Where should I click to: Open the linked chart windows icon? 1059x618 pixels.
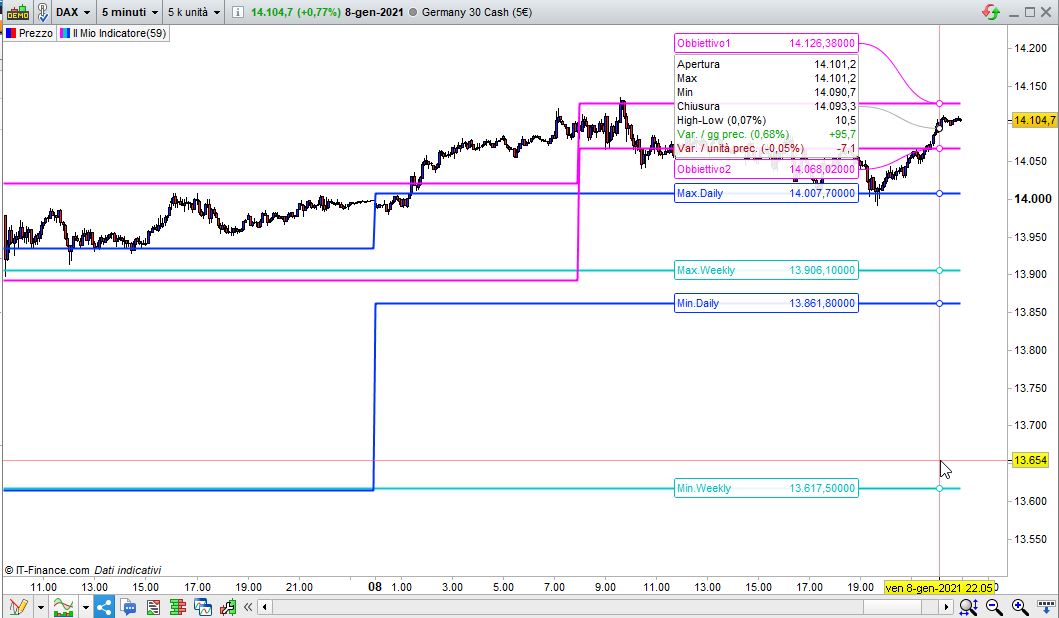pos(203,607)
